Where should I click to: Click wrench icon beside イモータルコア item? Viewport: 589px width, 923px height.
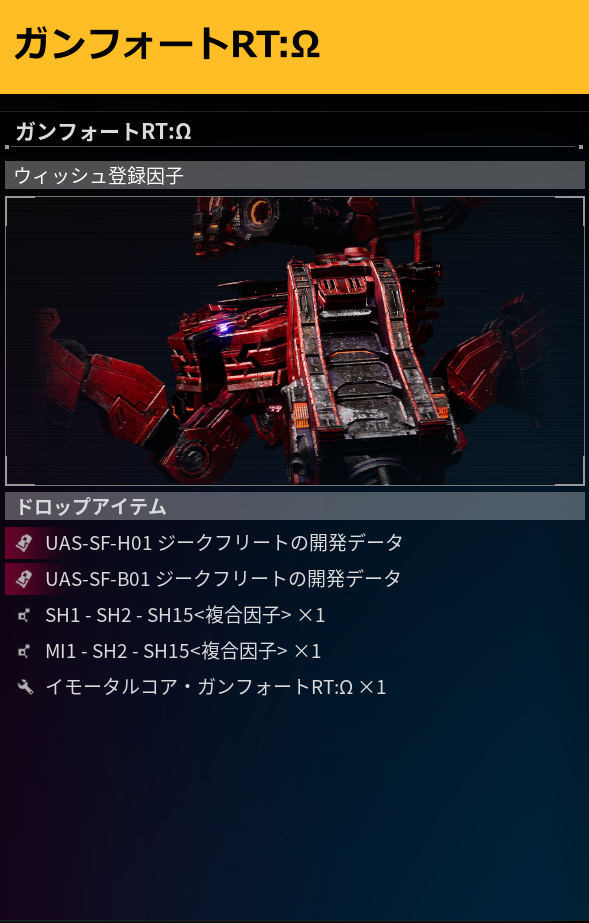coord(25,687)
